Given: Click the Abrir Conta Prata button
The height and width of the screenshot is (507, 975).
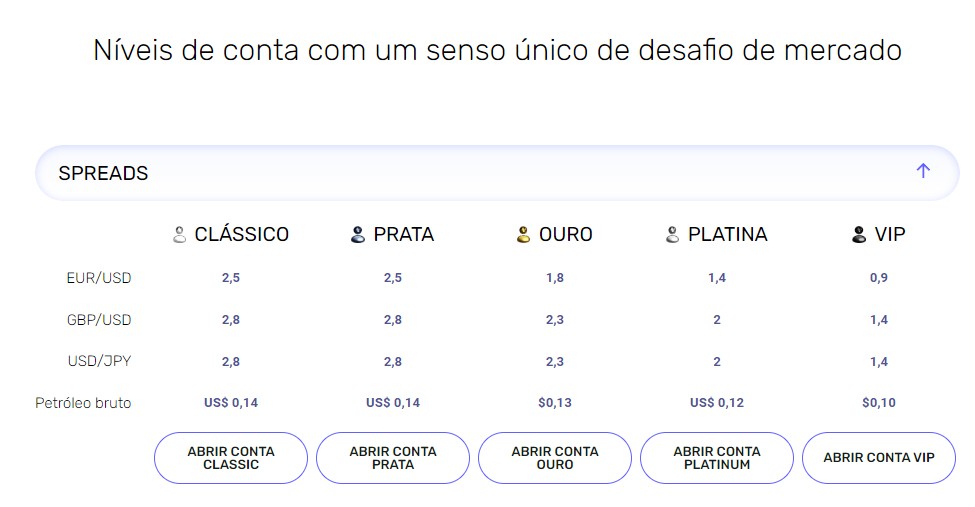Looking at the screenshot, I should click(x=393, y=458).
